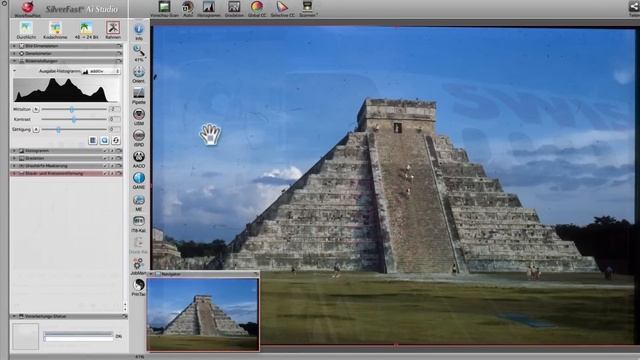Screen dimensions: 640x360
Task: Click the ME multi-exposure icon
Action: click(x=139, y=200)
